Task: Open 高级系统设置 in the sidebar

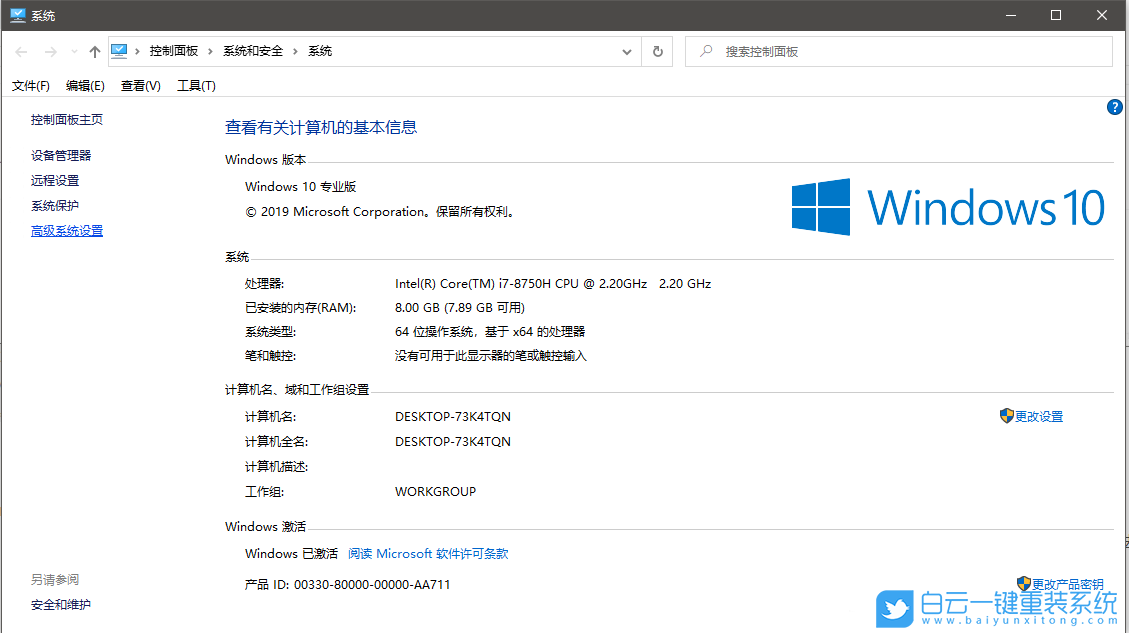Action: coord(66,230)
